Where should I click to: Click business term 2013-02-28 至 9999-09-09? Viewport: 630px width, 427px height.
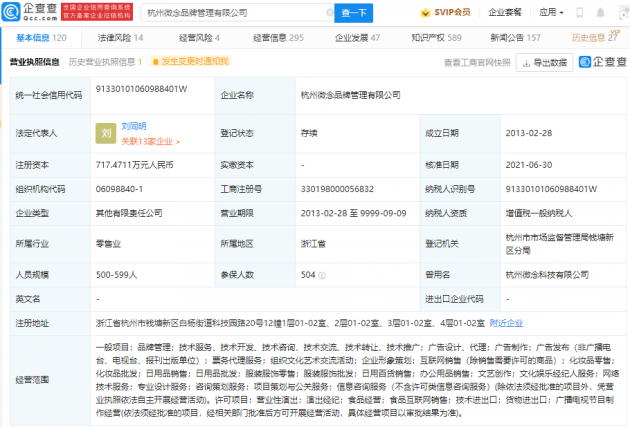[x=354, y=213]
